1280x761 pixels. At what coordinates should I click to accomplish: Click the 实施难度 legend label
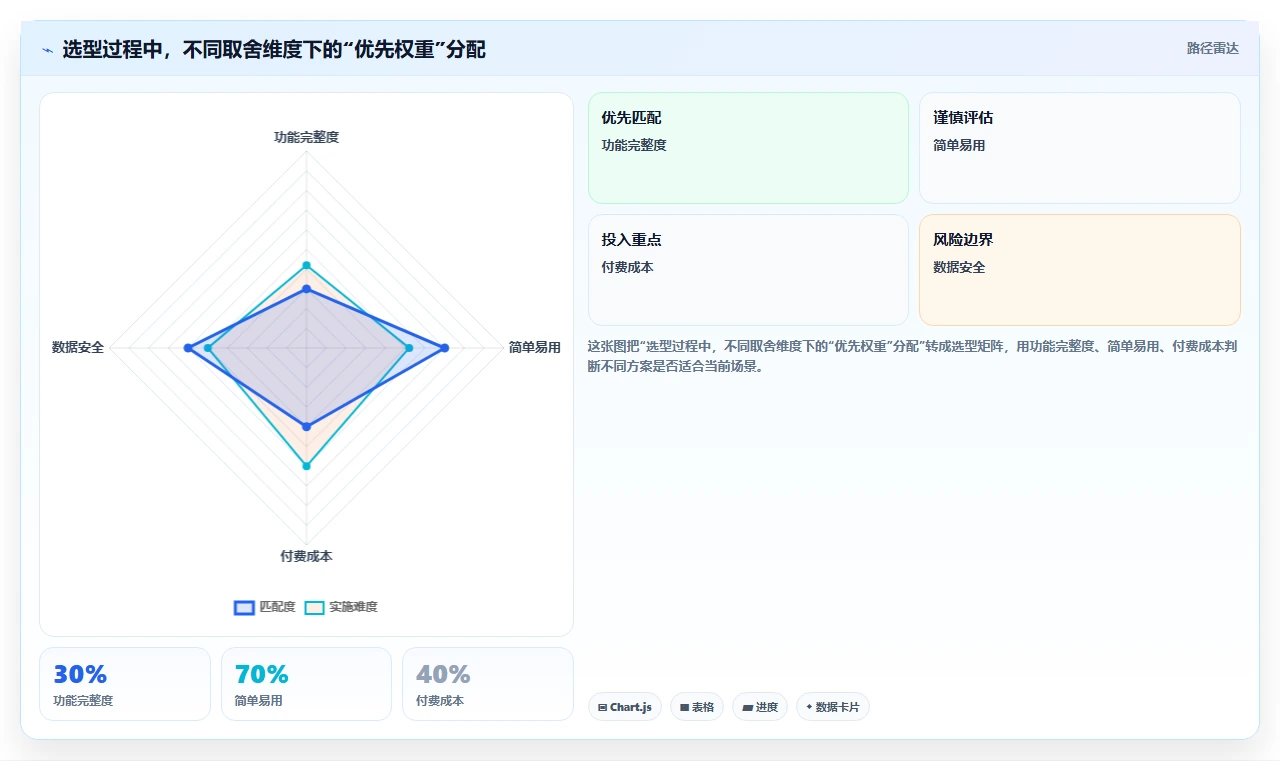[353, 607]
